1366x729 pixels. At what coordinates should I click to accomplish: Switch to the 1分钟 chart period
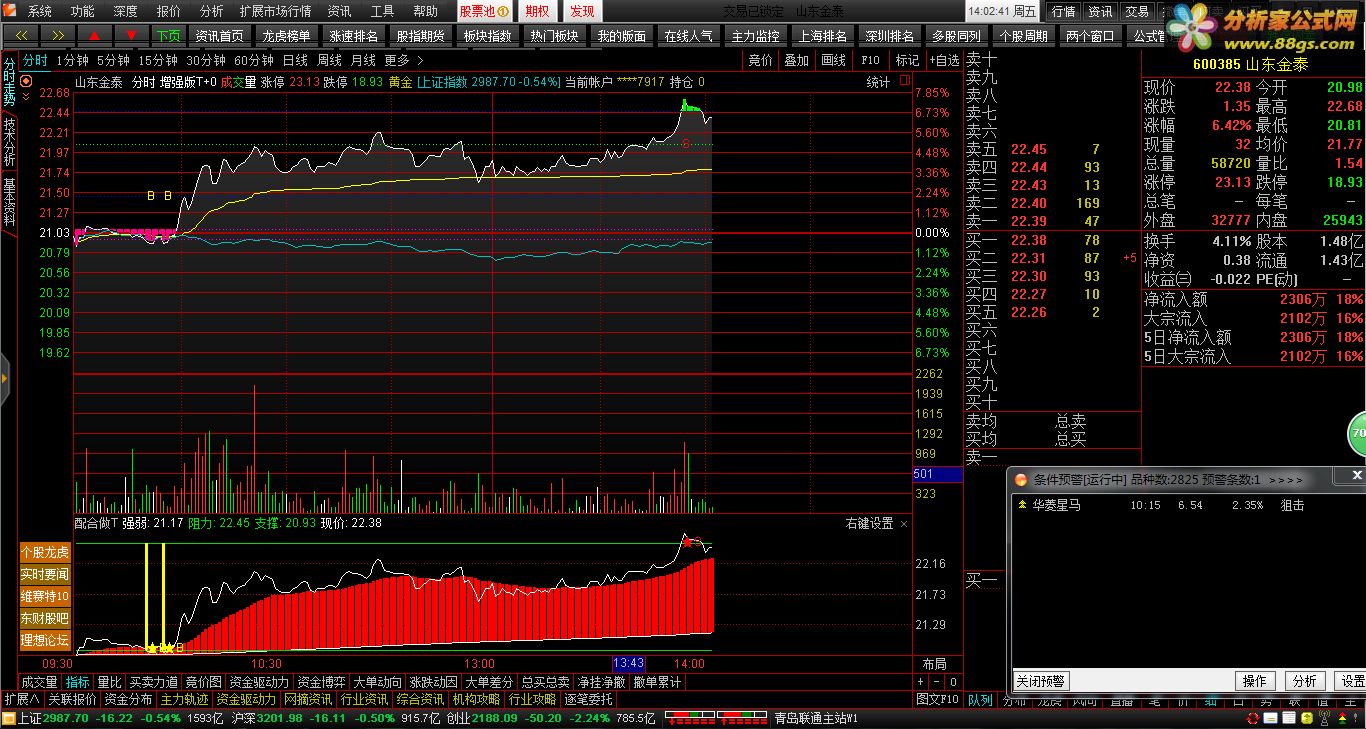tap(73, 60)
